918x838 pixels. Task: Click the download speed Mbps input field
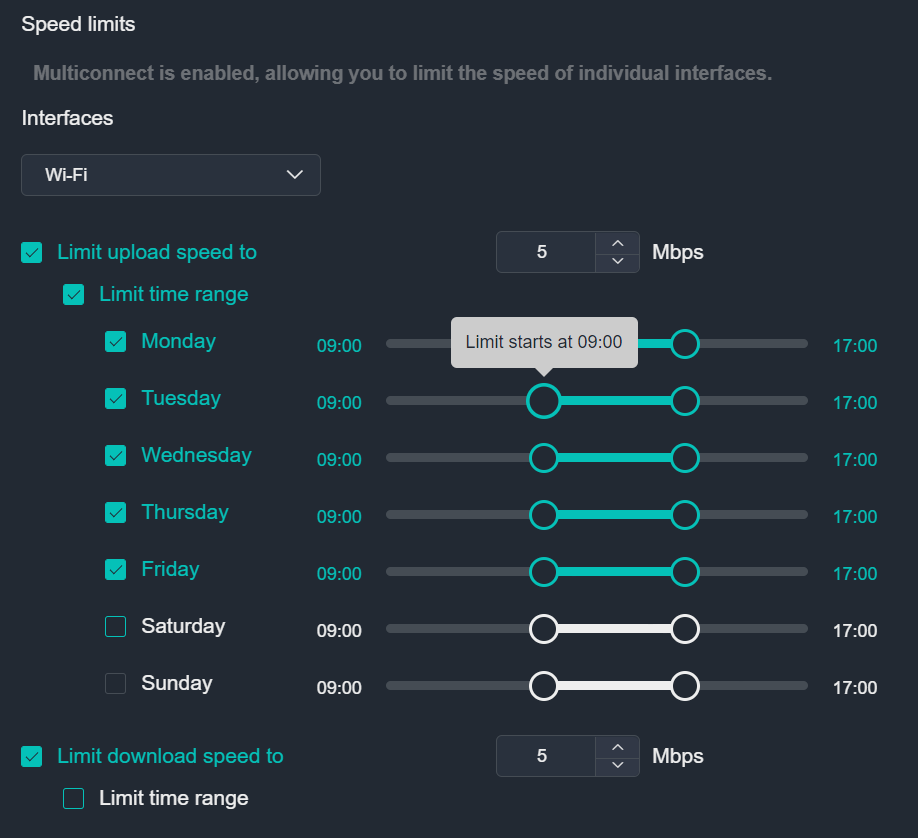point(545,756)
